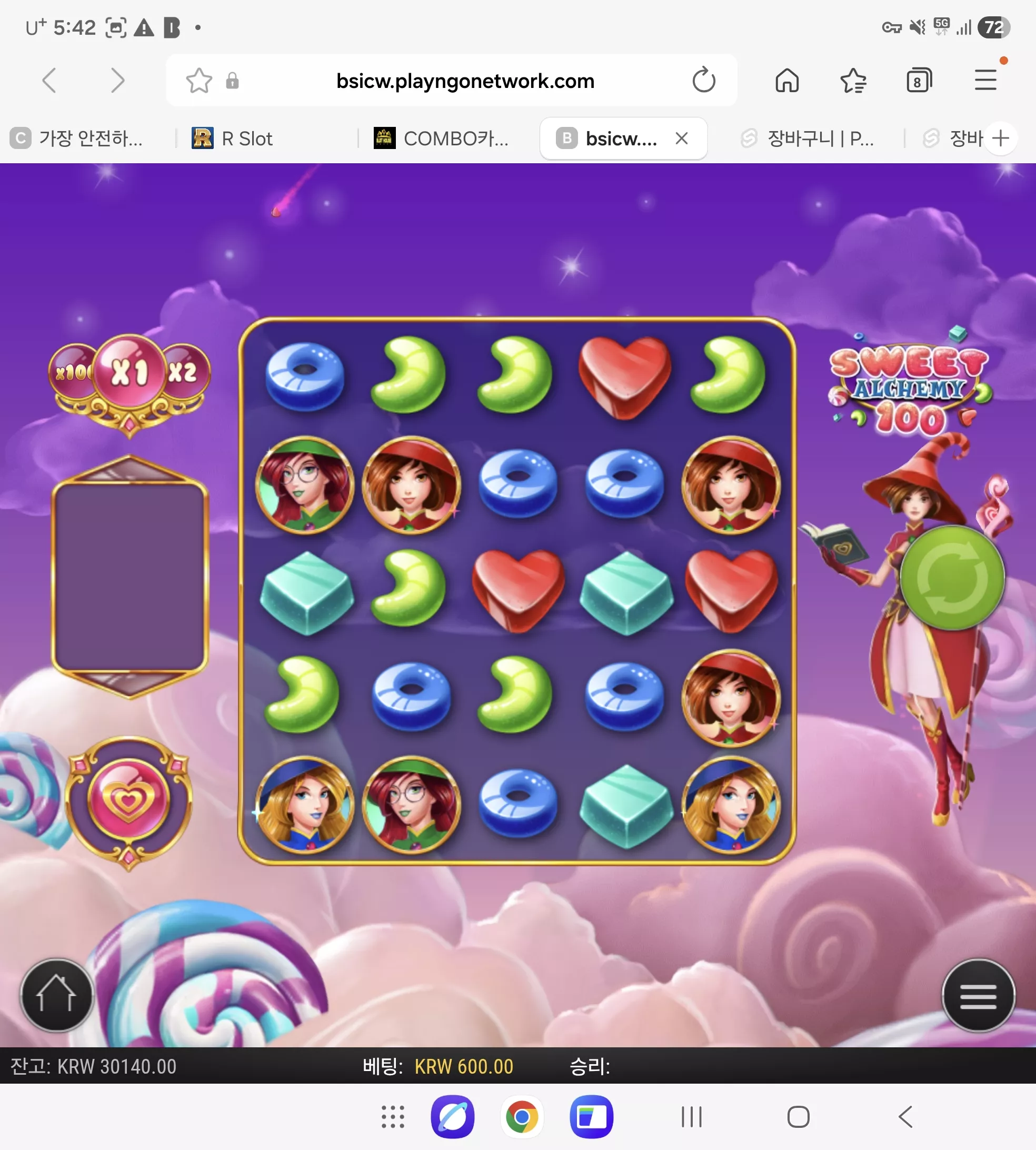Close the bsicw tab
The image size is (1036, 1150).
tap(681, 138)
